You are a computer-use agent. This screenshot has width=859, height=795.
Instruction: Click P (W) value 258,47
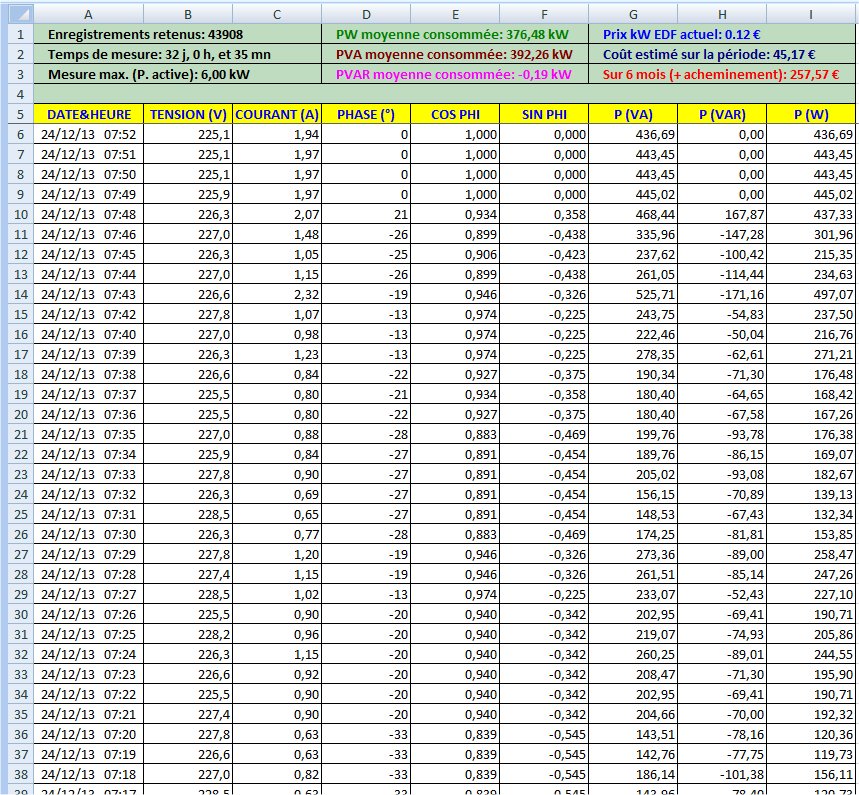tap(811, 554)
